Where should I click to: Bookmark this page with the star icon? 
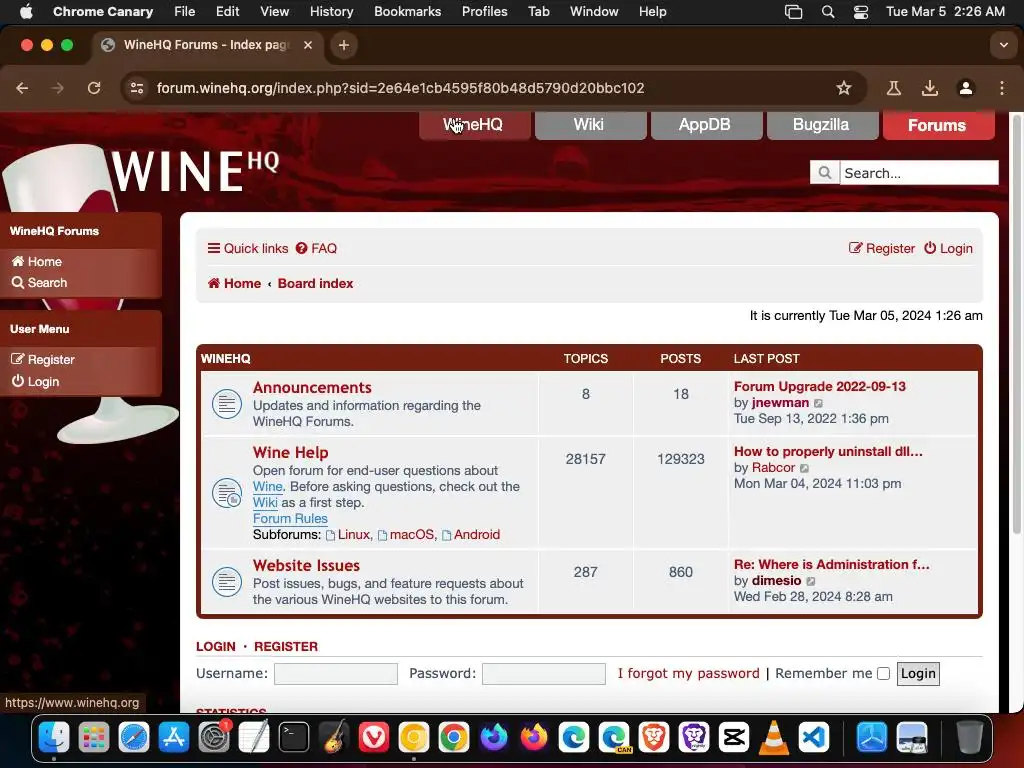(x=844, y=88)
